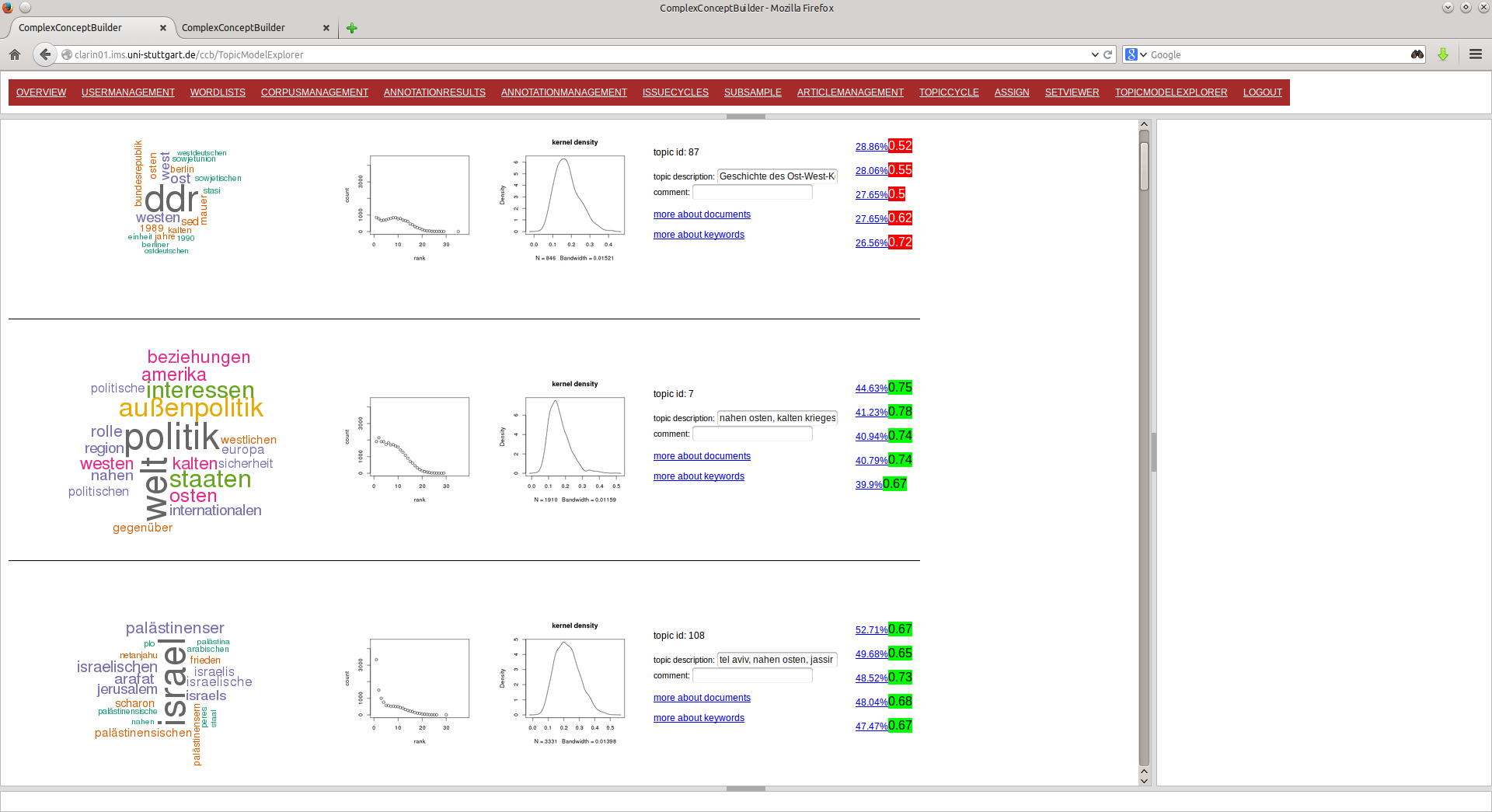The width and height of the screenshot is (1492, 812).
Task: Open more about keywords for topic 7
Action: point(699,476)
